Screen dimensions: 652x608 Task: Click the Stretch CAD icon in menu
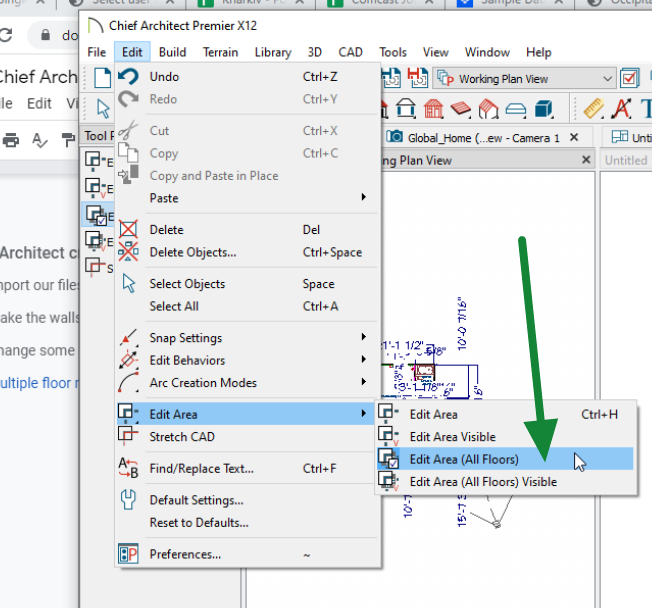coord(128,436)
